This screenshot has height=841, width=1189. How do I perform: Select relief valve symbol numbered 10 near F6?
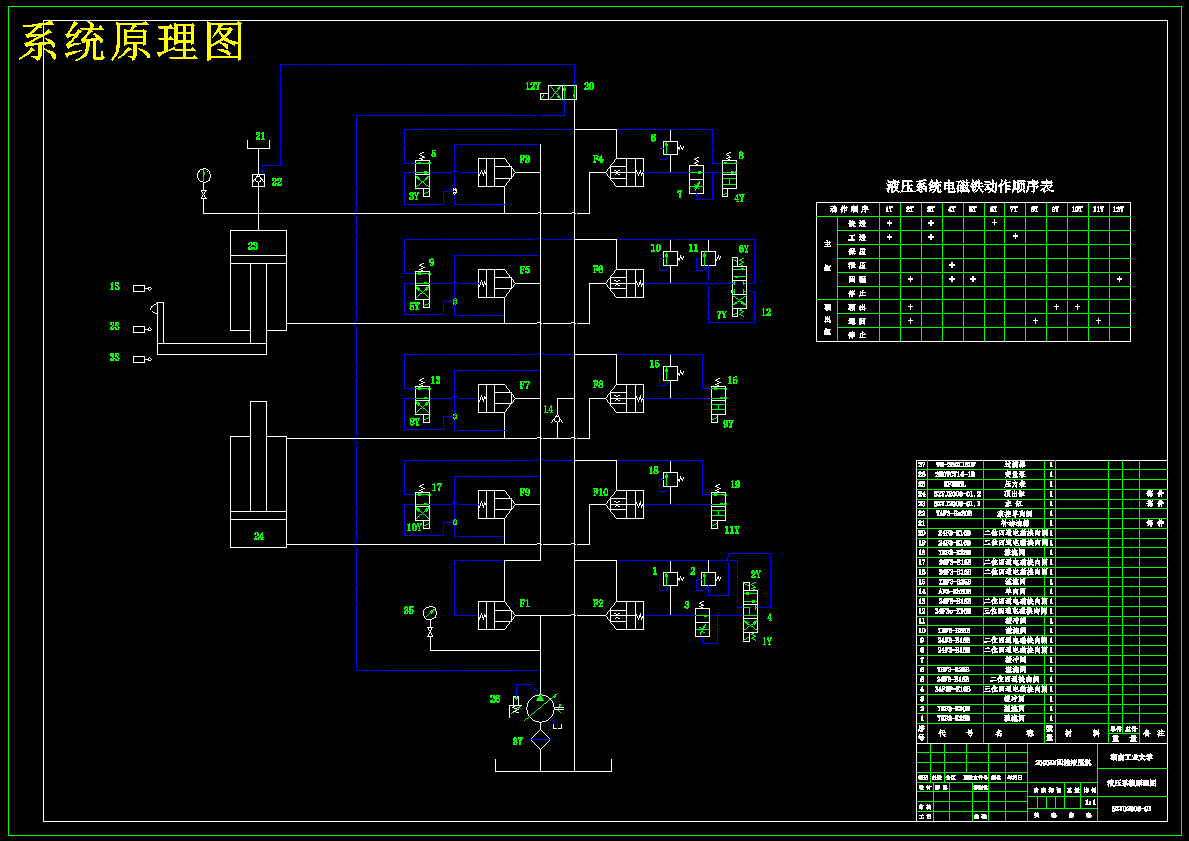point(671,258)
